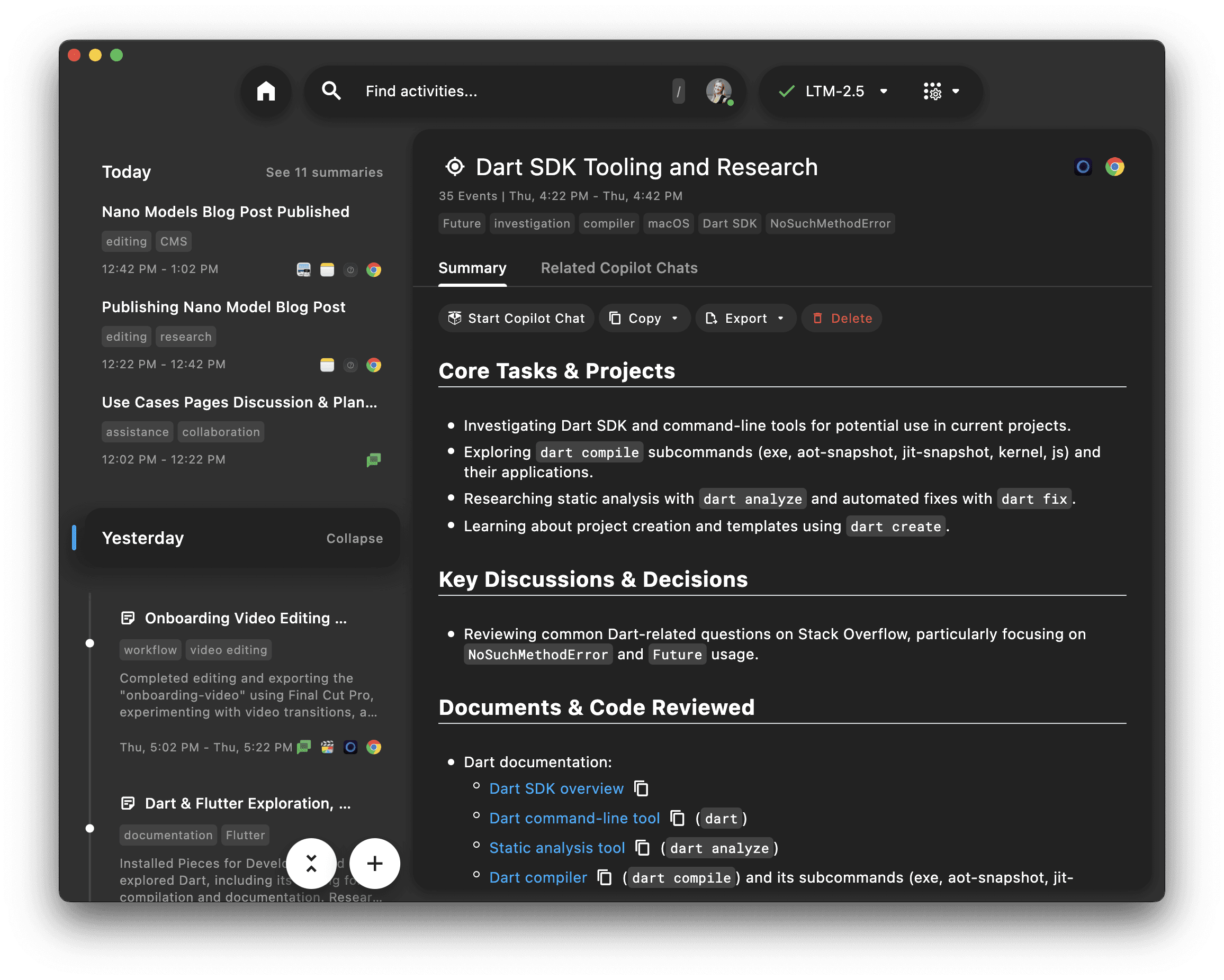Image resolution: width=1224 pixels, height=980 pixels.
Task: Click the macOS tag
Action: 668,224
